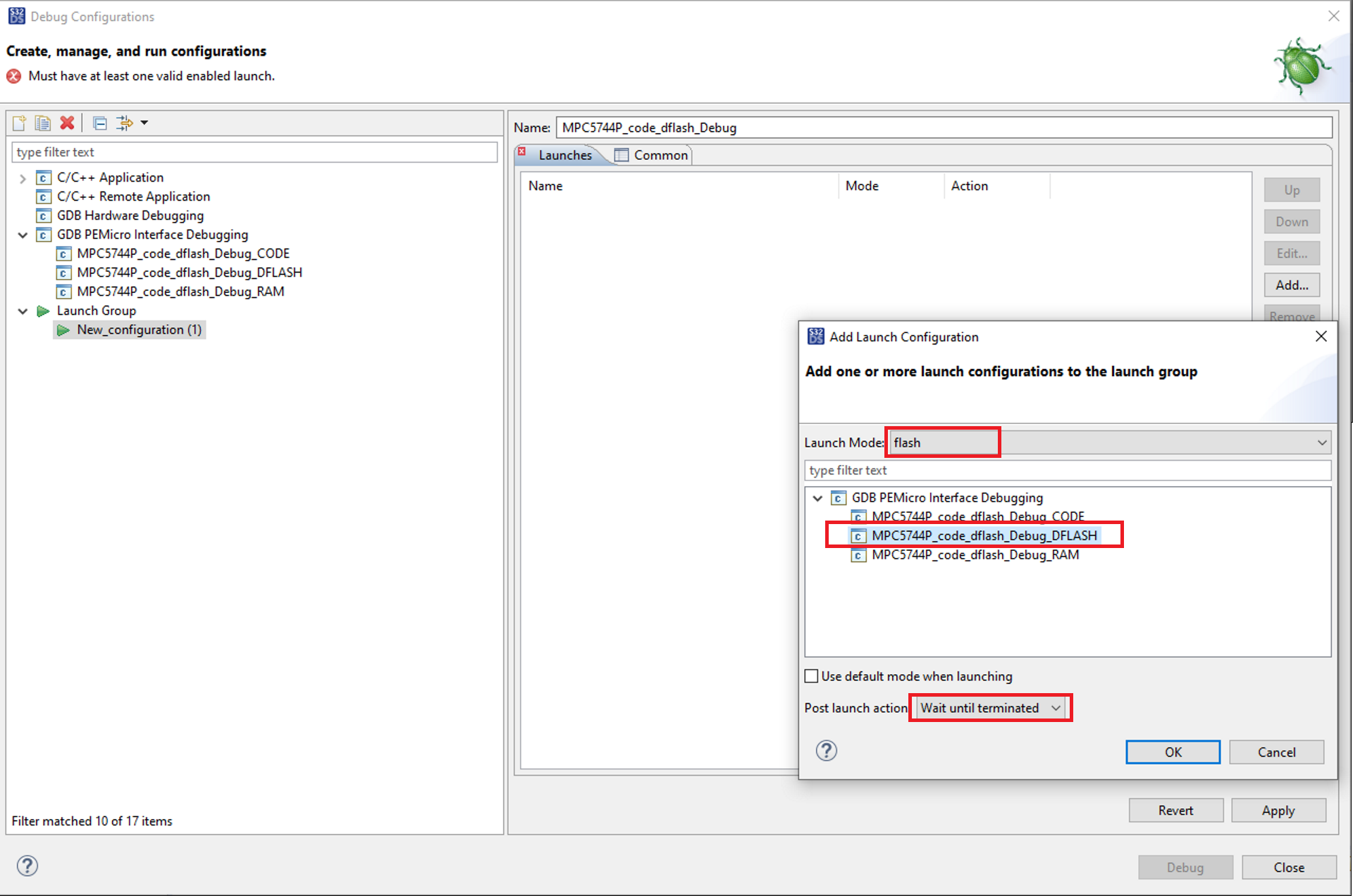1353x896 pixels.
Task: Select the MPC5744P_code_dflash_Debug_RAM icon in the dialog tree
Action: tap(858, 556)
